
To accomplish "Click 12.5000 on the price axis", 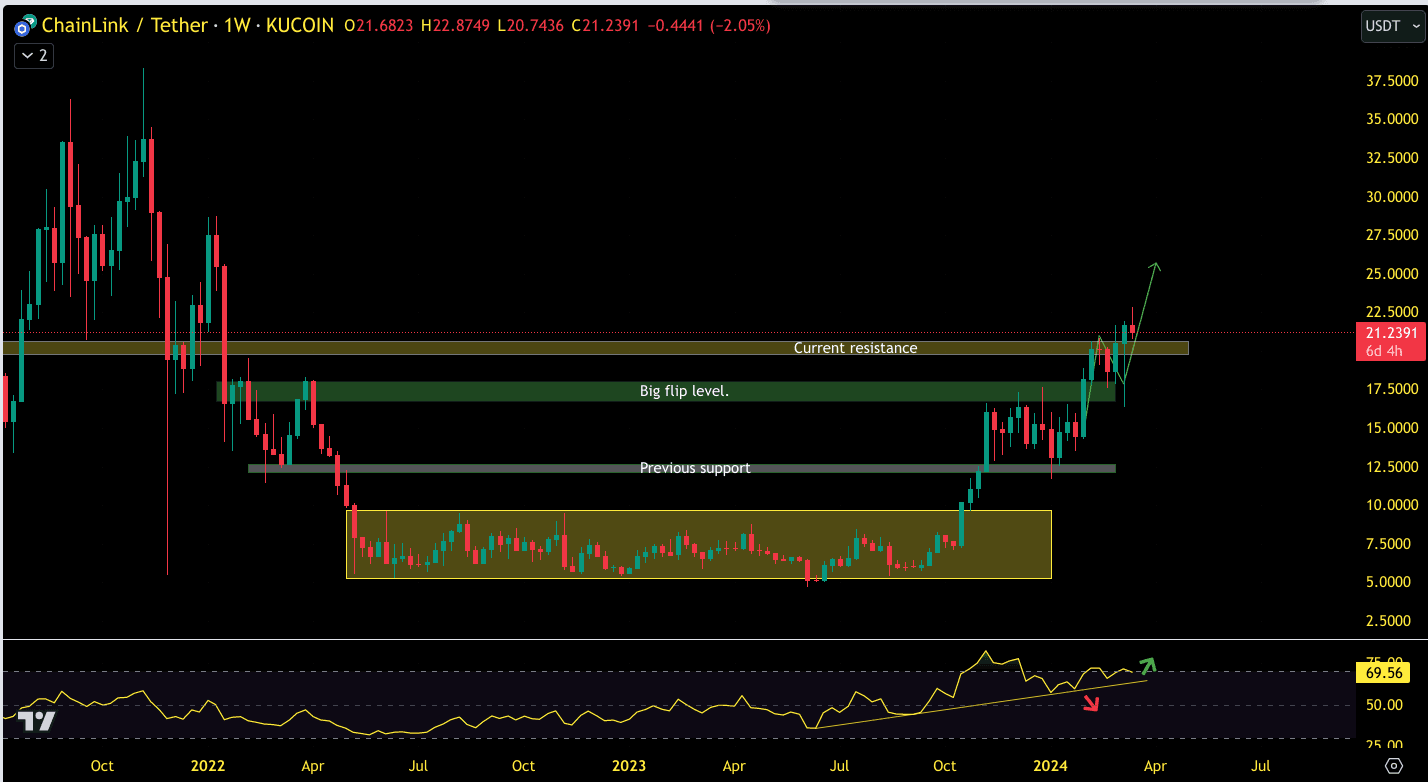I will pos(1393,466).
